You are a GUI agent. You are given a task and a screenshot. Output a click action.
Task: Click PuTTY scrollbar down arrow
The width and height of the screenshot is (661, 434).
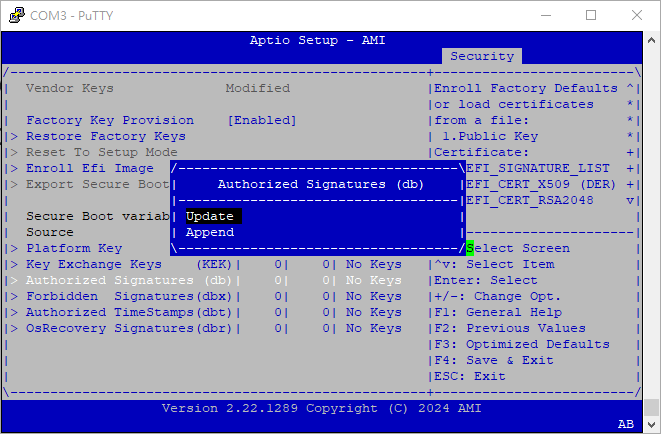(651, 424)
